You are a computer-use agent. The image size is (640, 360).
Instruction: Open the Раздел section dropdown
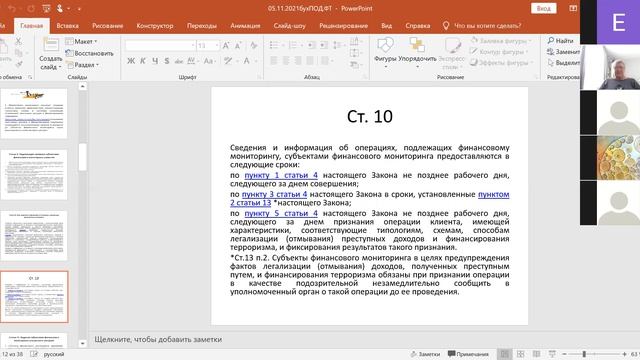82,64
